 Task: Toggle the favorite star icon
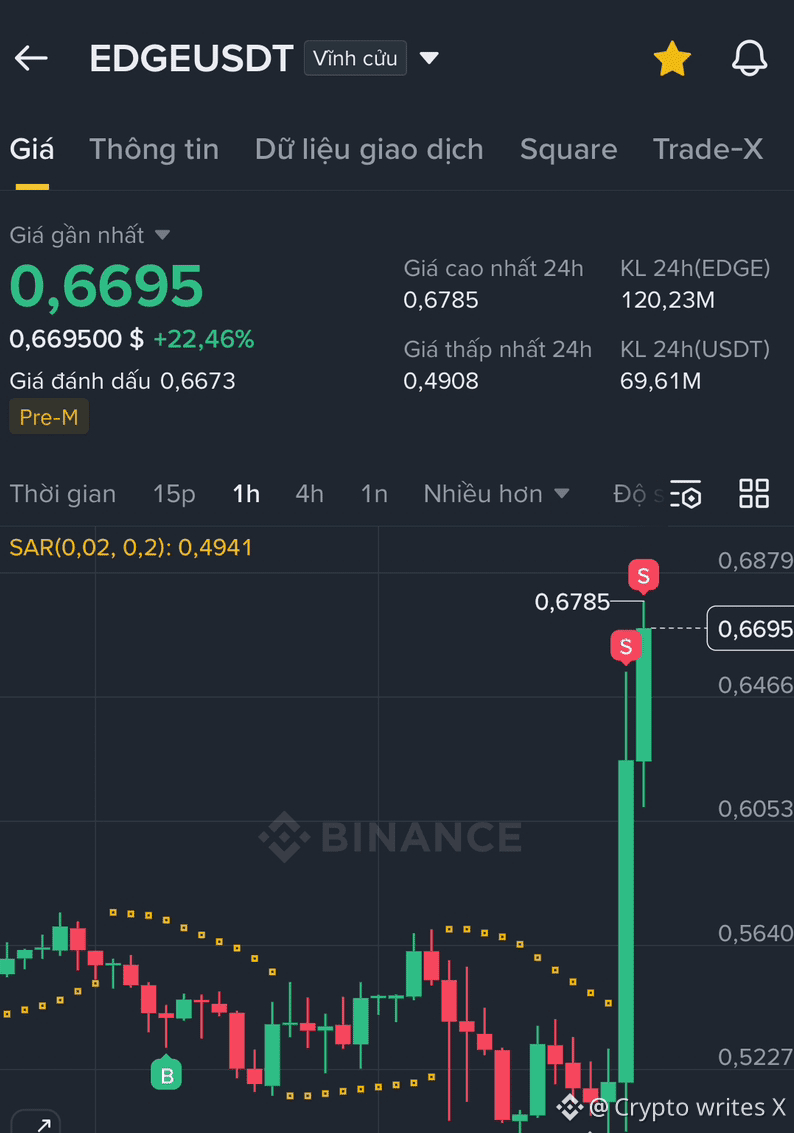tap(672, 59)
